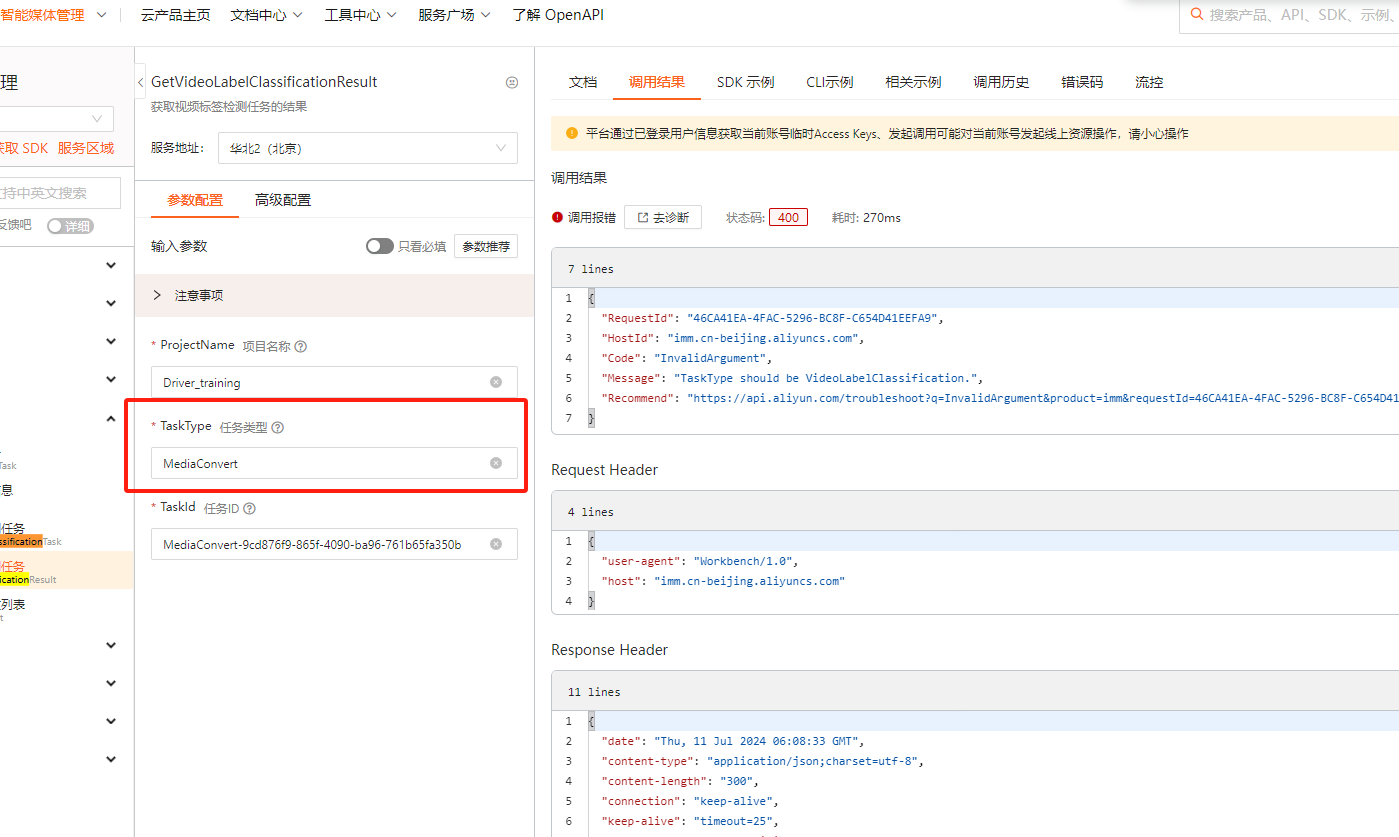Toggle the 只看必填 switch
This screenshot has height=837, width=1399.
tap(379, 246)
